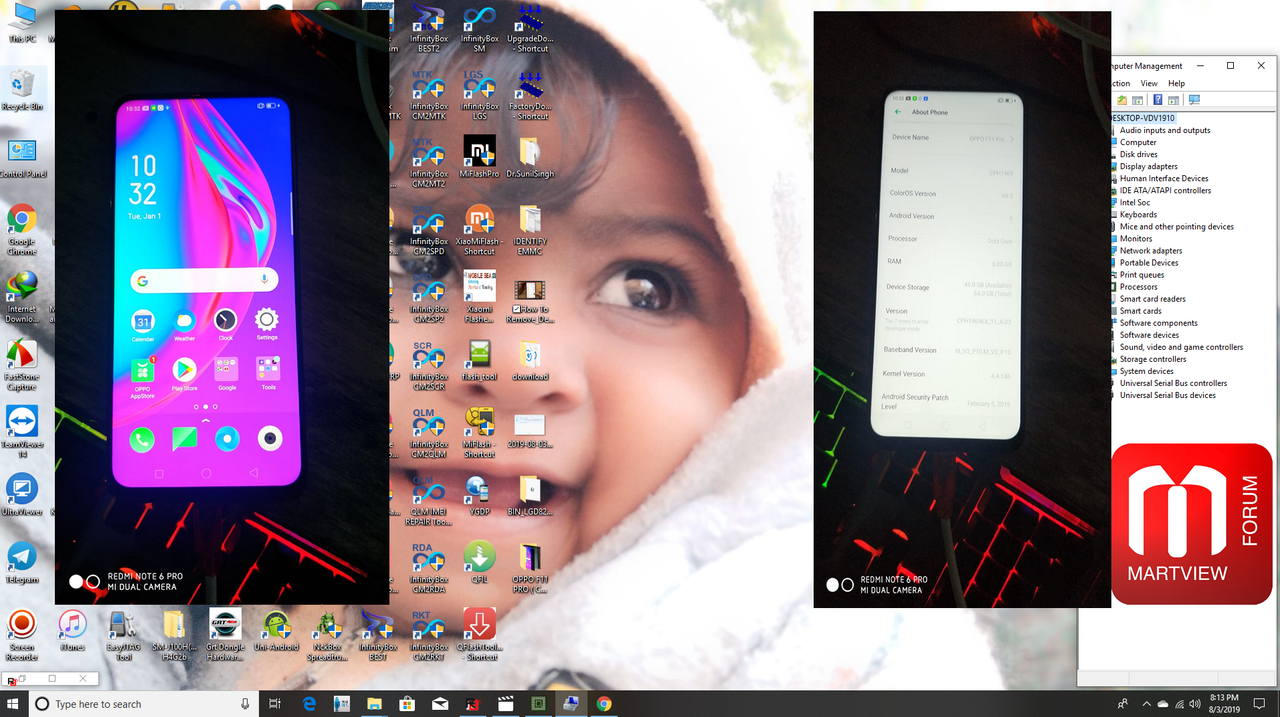Launch the FactoryDownload shortcut icon
The image size is (1280, 717).
pos(531,95)
